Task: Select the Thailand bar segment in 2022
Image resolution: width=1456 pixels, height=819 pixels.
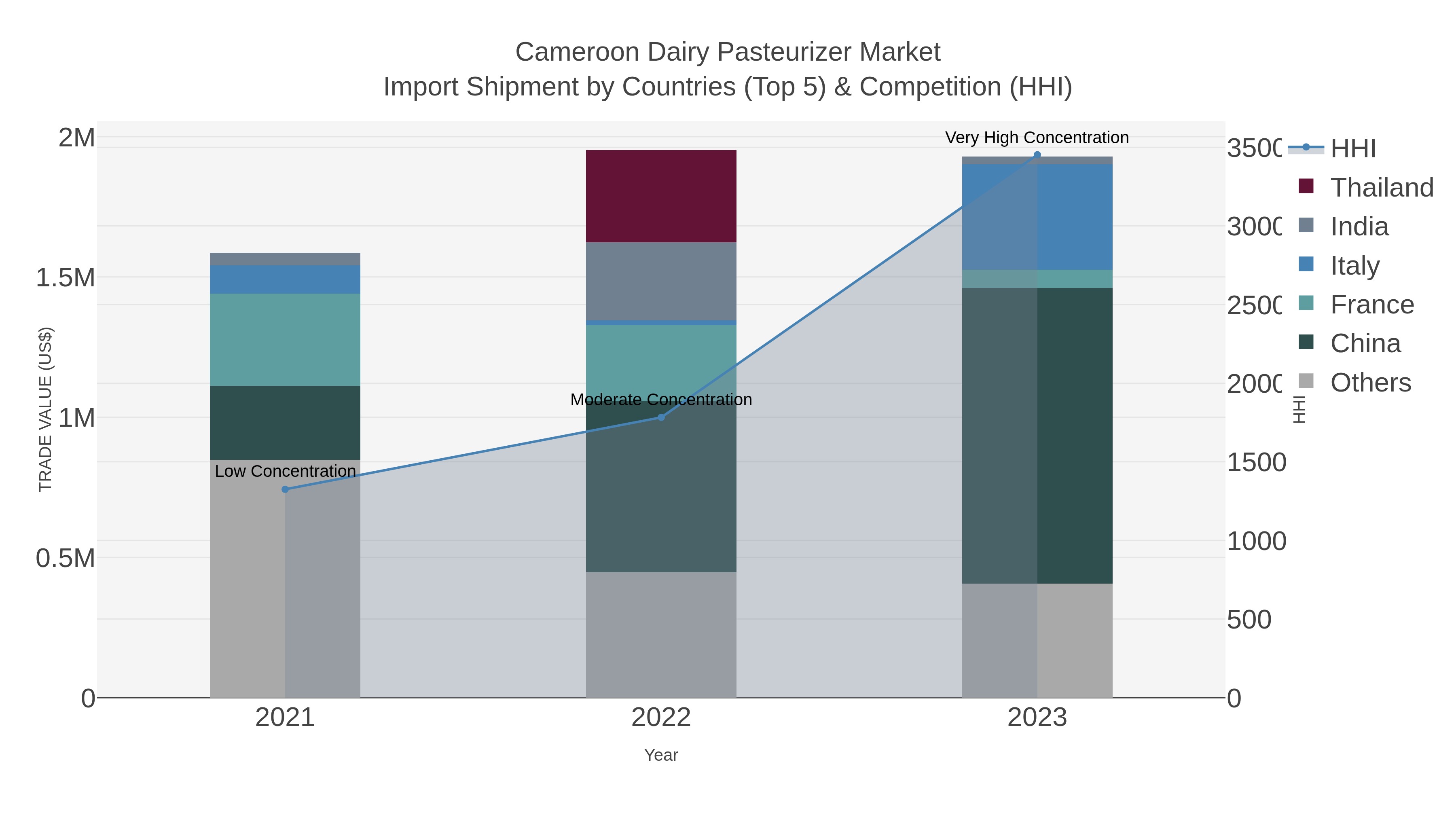Action: 661,196
